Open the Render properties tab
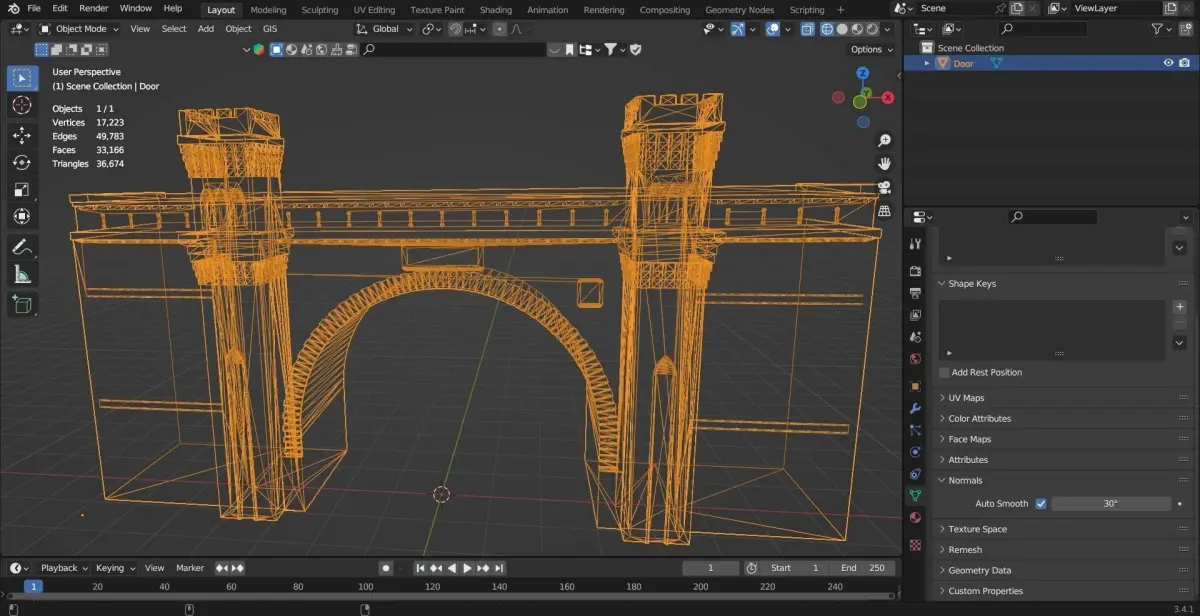The image size is (1200, 616). [915, 271]
